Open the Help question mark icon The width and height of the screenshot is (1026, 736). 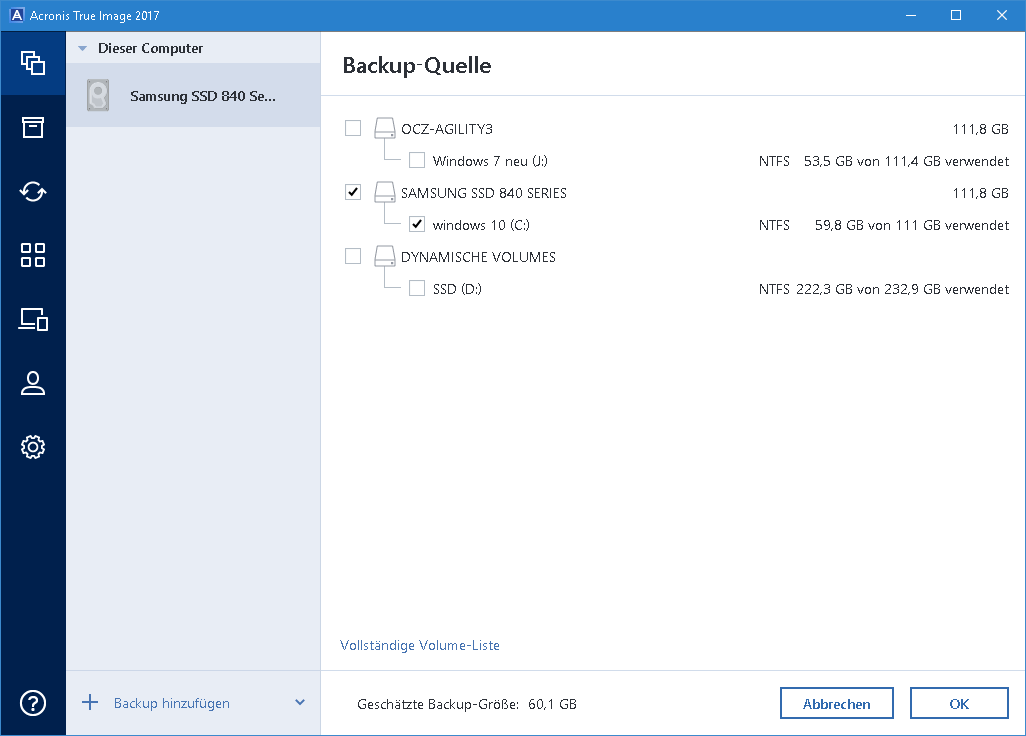[x=33, y=703]
